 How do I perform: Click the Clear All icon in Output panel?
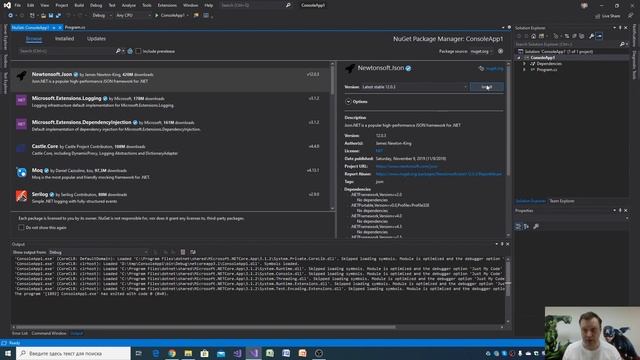pos(183,252)
